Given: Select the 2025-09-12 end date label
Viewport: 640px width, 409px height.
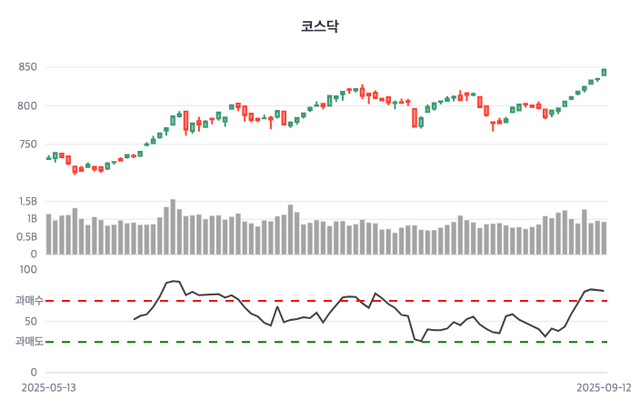Looking at the screenshot, I should coord(604,386).
